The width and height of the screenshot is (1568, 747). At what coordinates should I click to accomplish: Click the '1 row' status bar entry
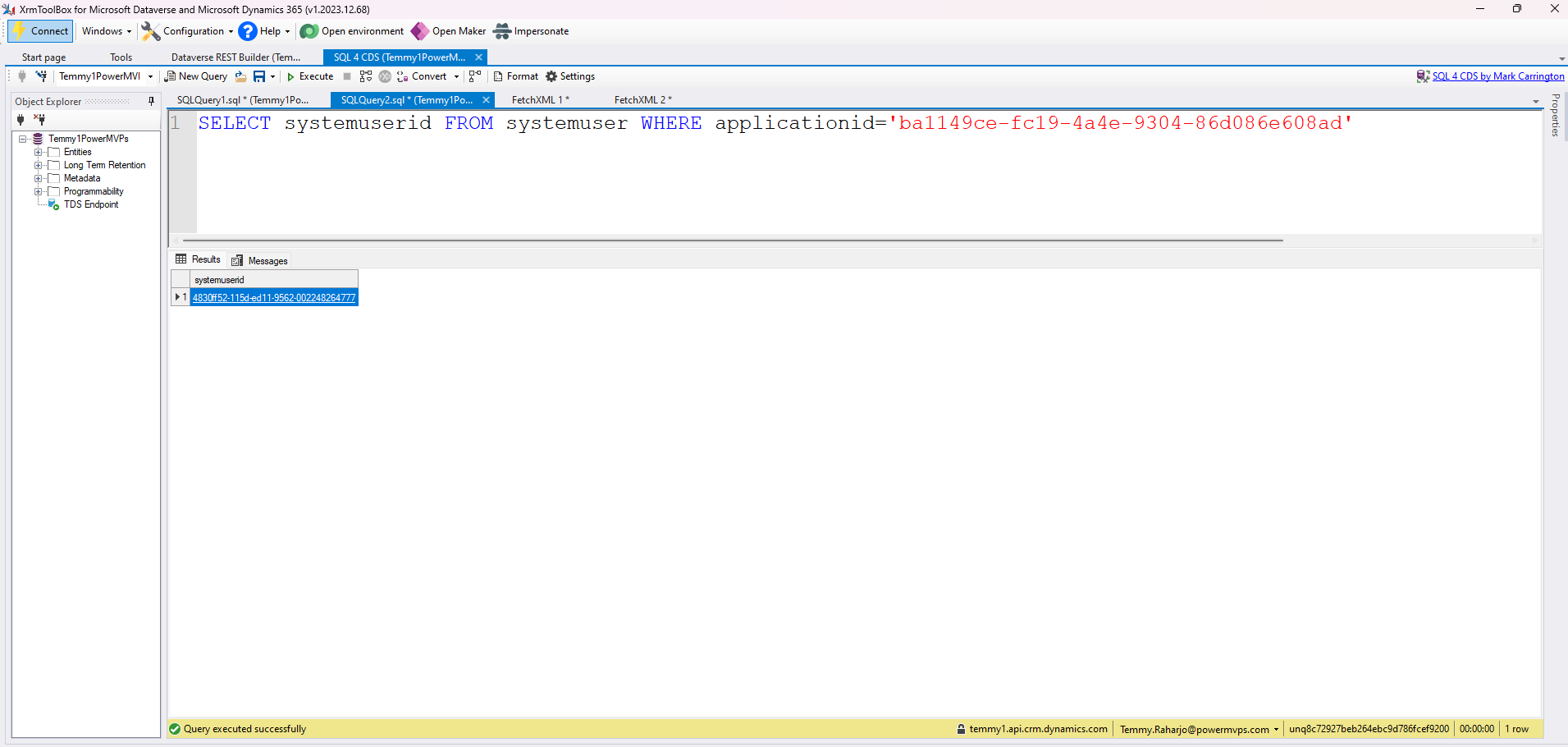coord(1516,729)
